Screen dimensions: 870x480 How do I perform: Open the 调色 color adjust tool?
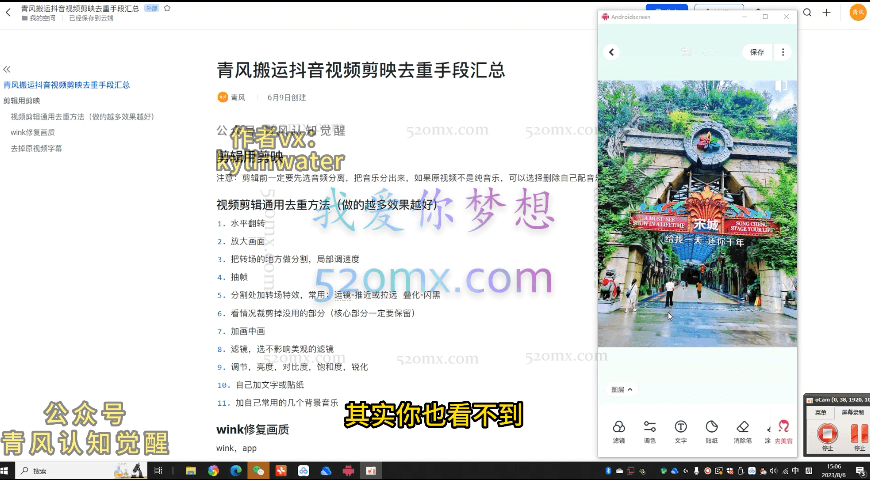point(650,432)
